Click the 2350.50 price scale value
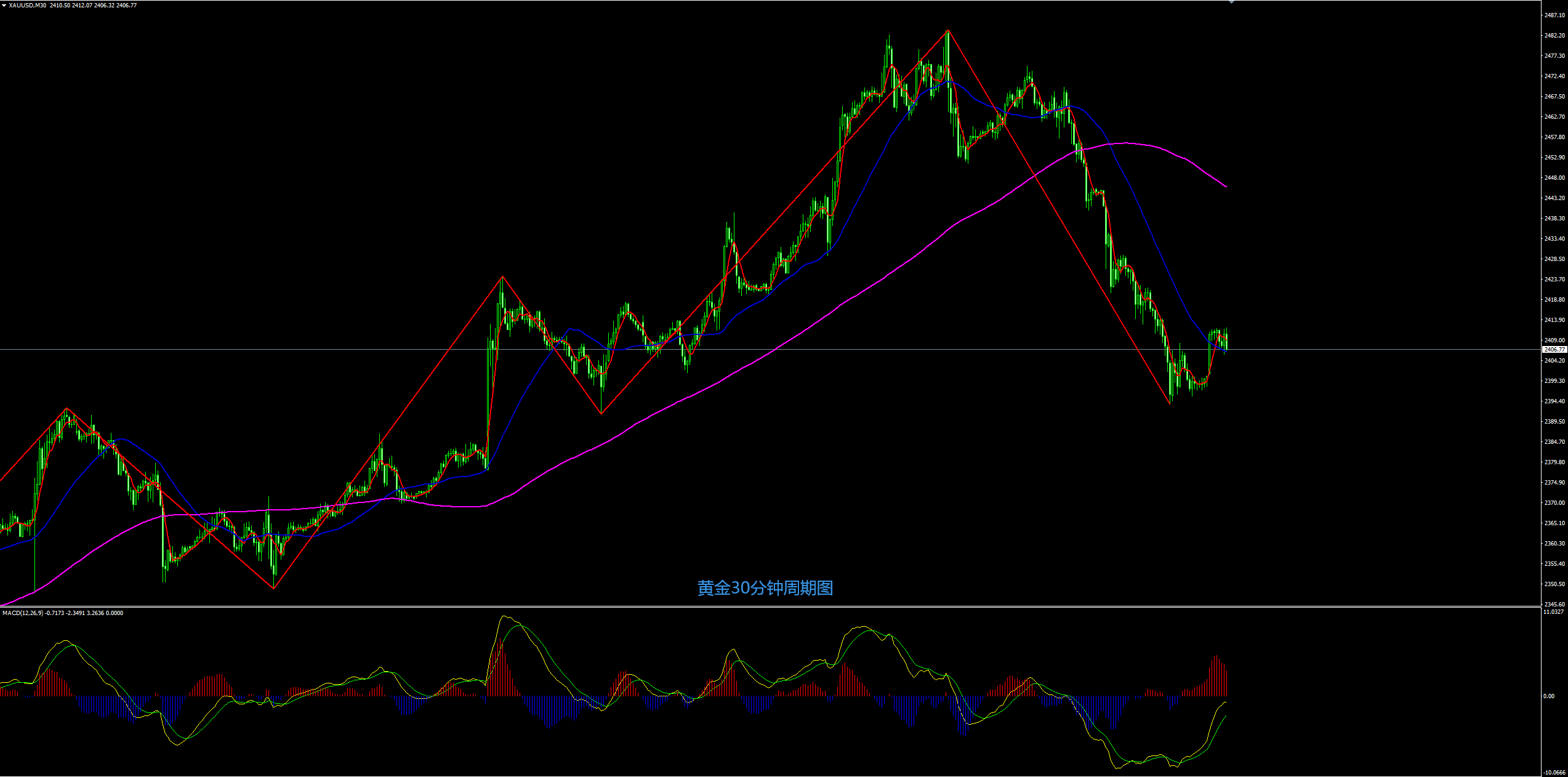The height and width of the screenshot is (777, 1568). click(1554, 584)
